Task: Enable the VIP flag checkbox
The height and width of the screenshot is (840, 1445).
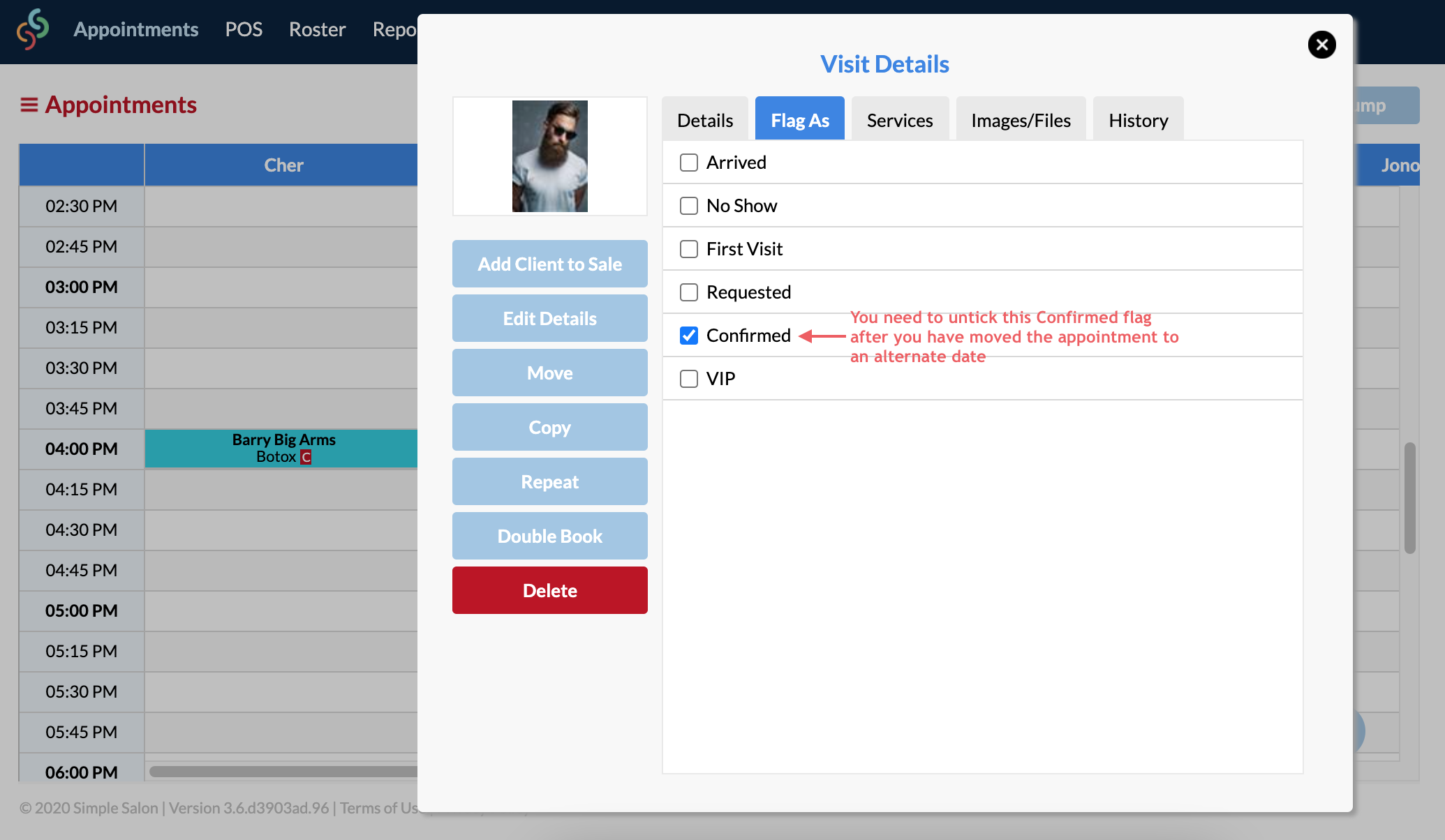Action: pos(689,379)
